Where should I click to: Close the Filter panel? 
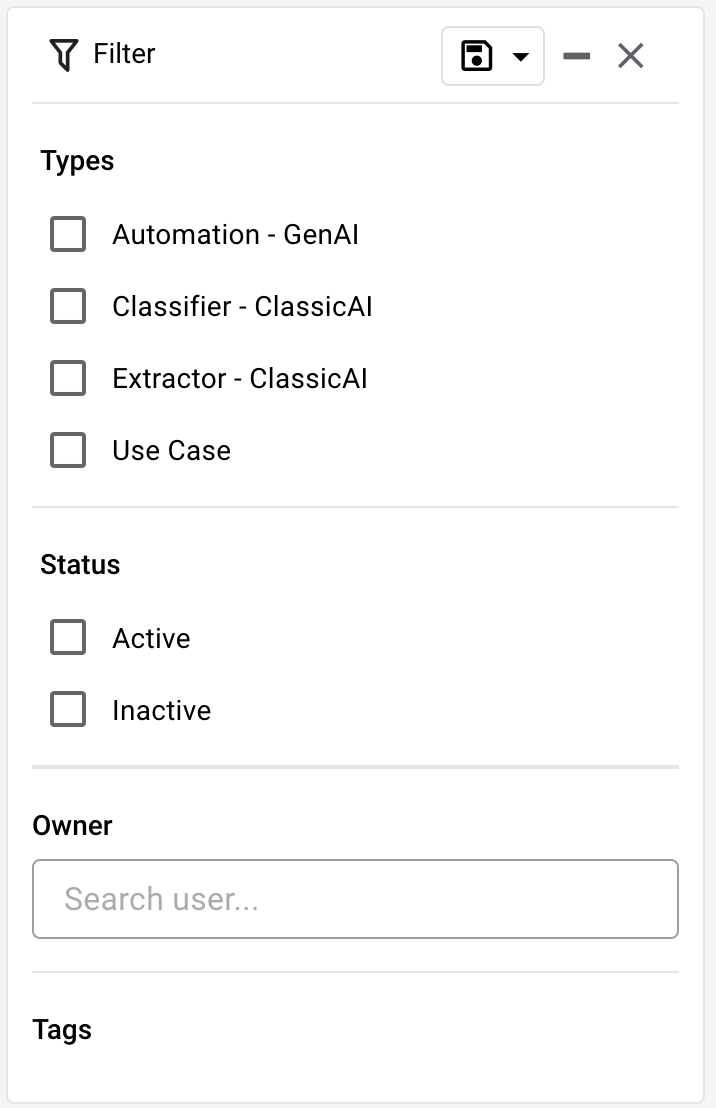tap(630, 55)
